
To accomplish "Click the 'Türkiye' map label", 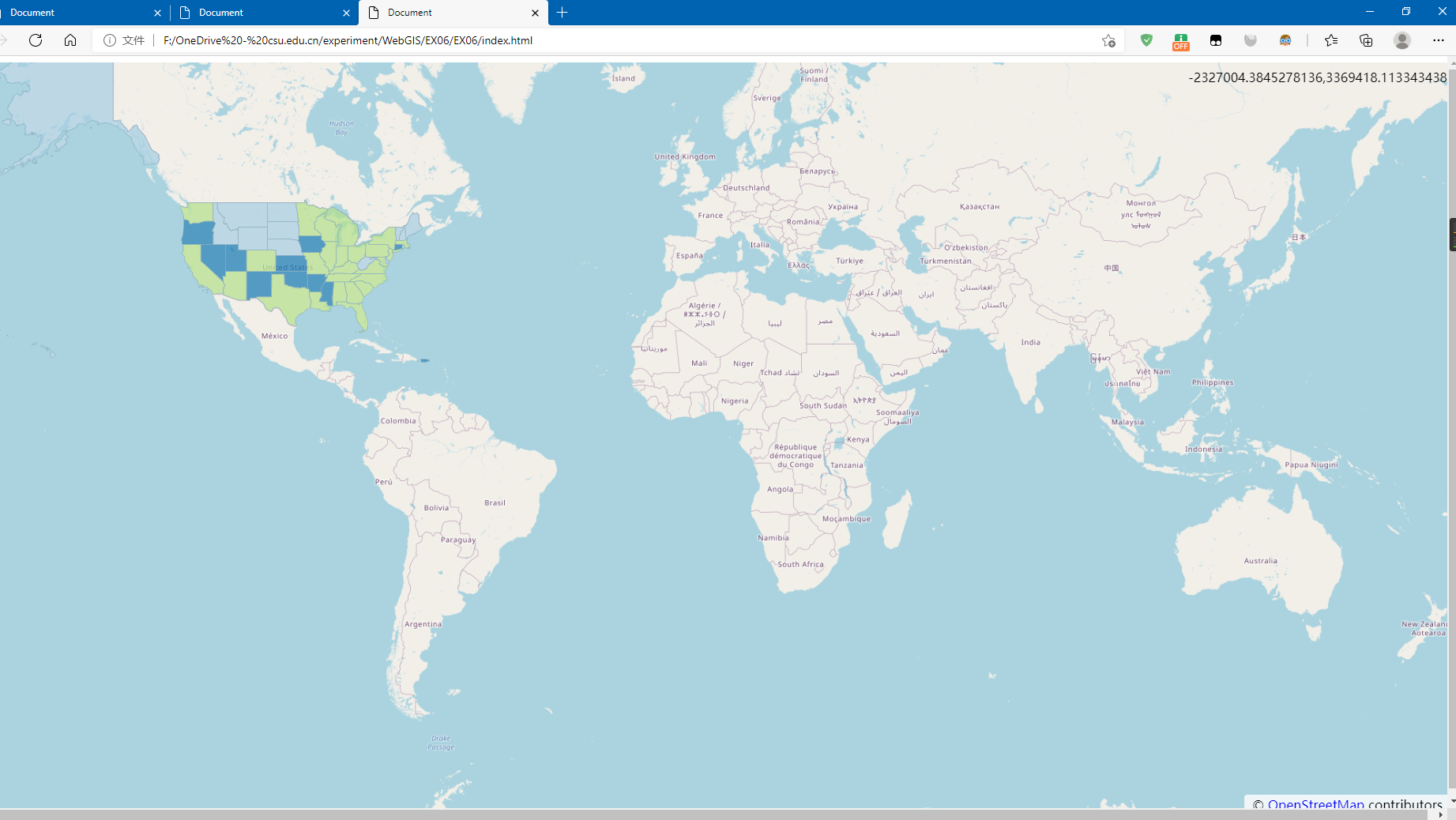I will pyautogui.click(x=849, y=261).
